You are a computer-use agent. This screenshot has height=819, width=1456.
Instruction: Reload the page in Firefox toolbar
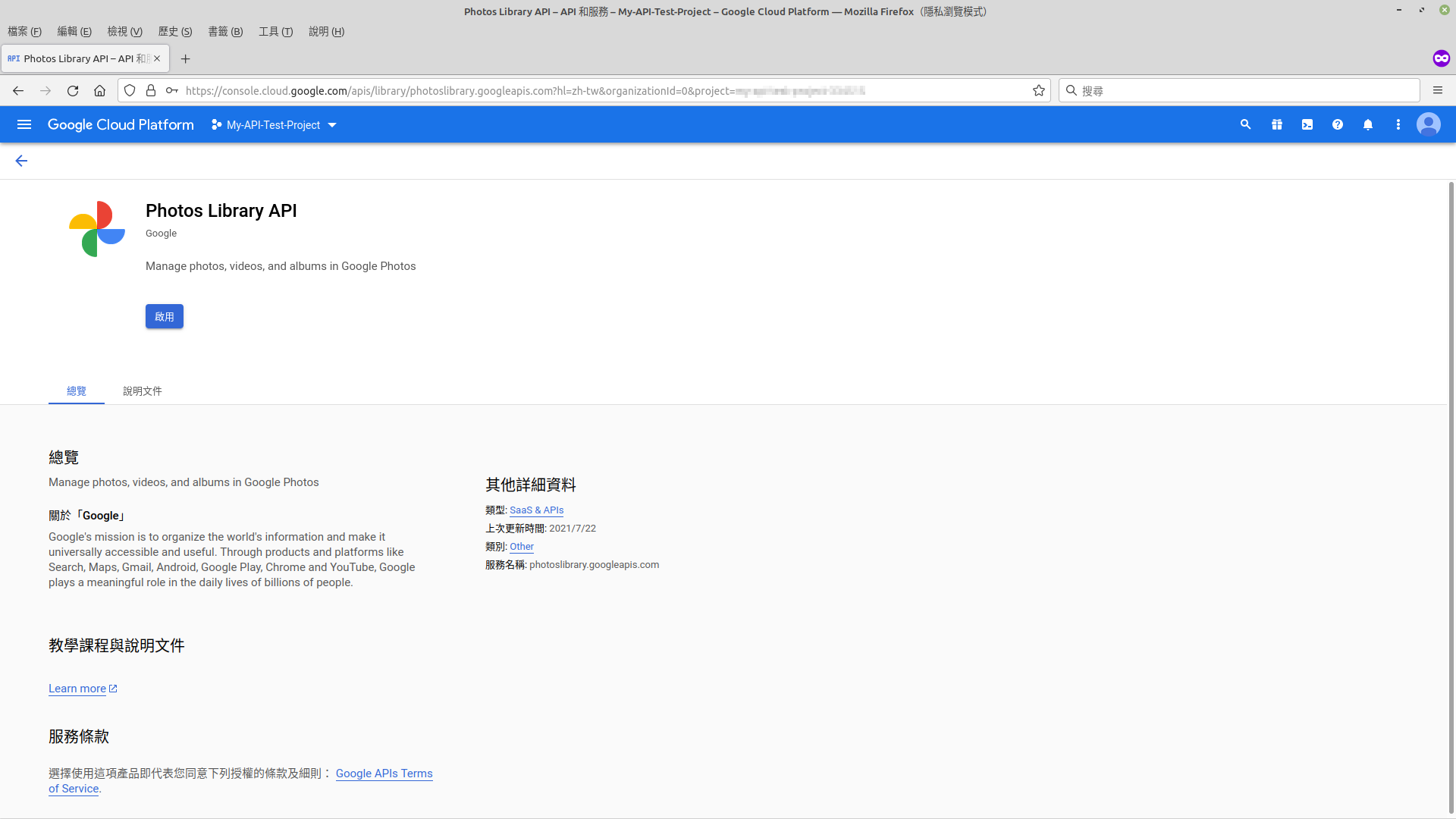click(73, 91)
